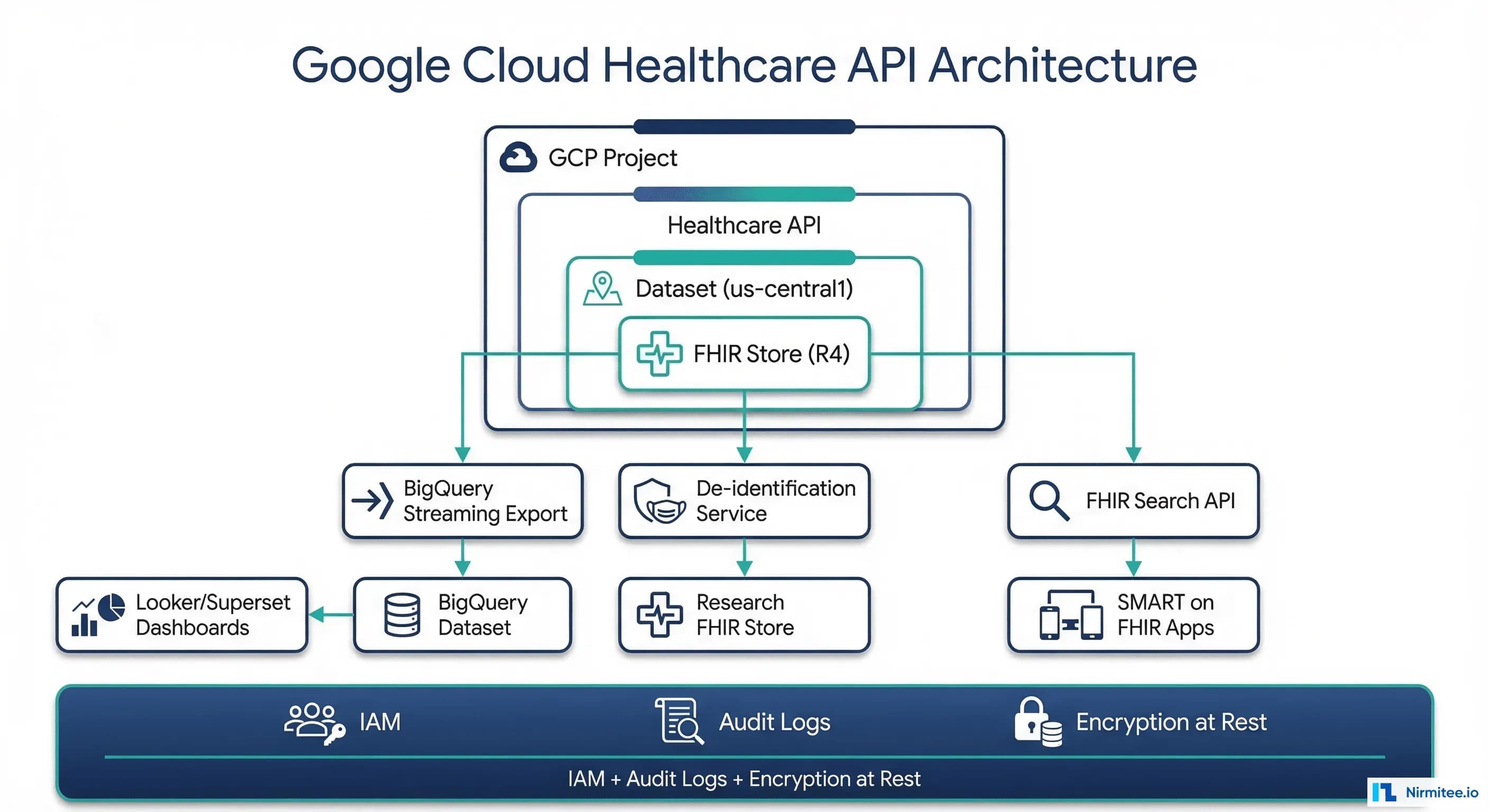The width and height of the screenshot is (1489, 812).
Task: Click the De-identification shield mask icon
Action: 659,501
